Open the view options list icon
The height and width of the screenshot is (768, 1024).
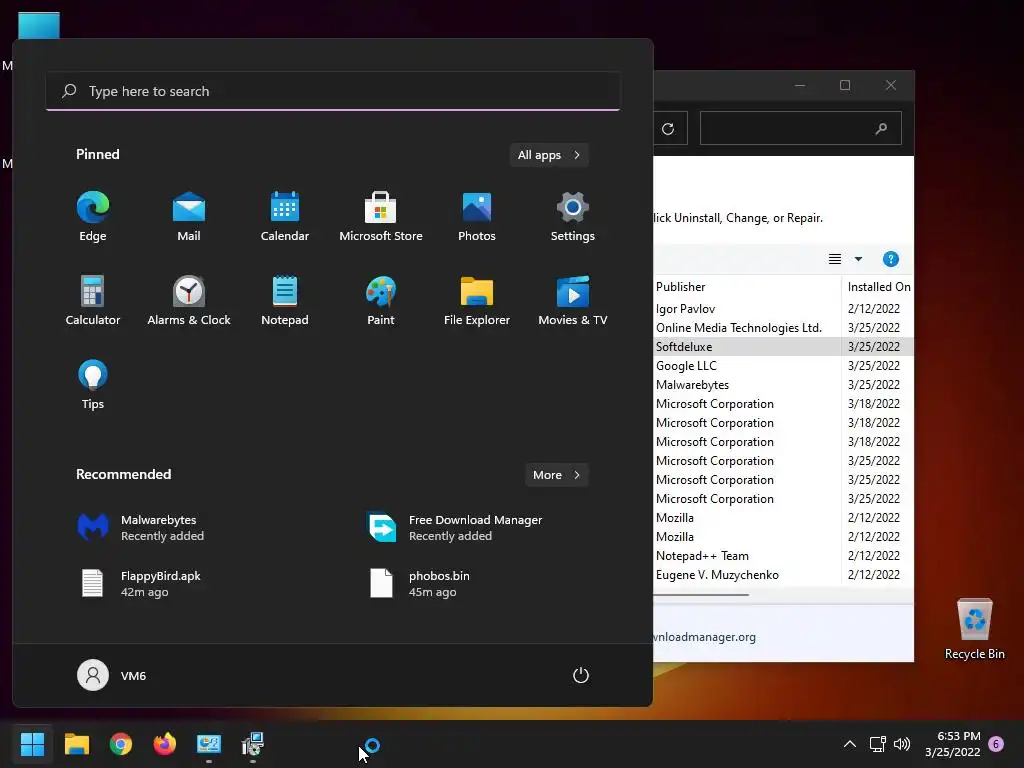coord(835,259)
